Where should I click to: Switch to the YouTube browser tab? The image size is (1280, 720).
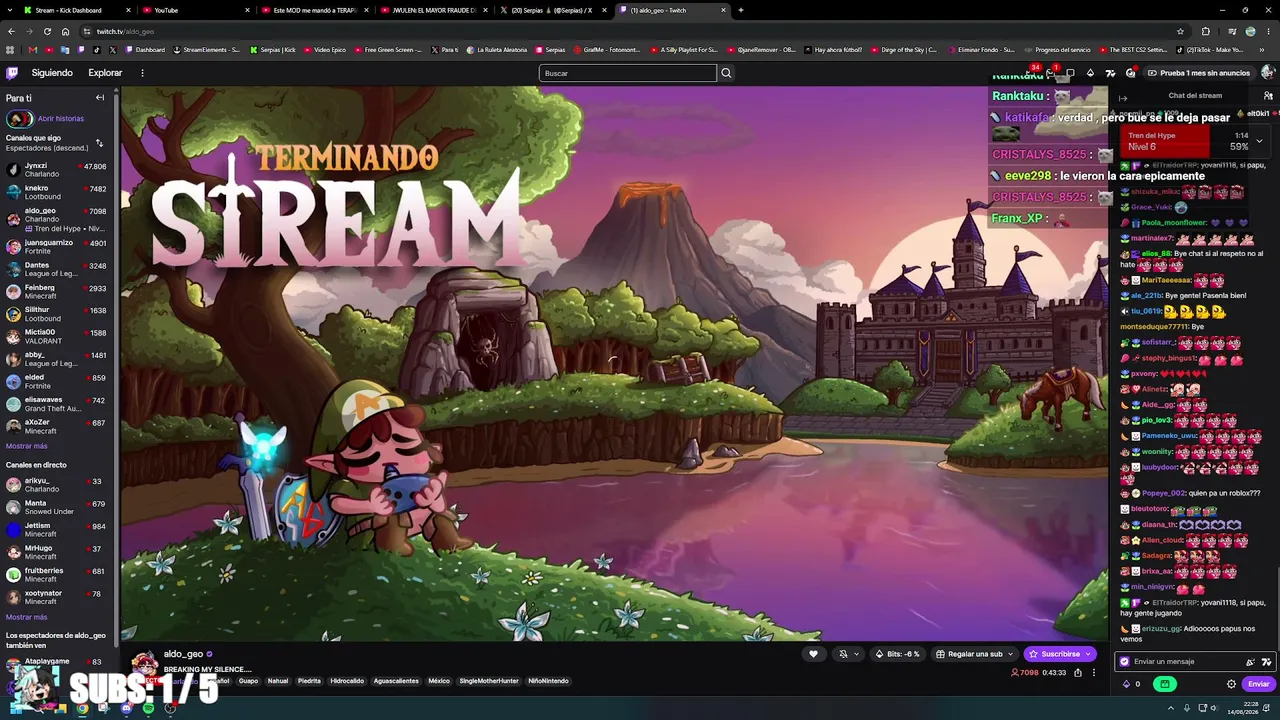click(x=195, y=10)
